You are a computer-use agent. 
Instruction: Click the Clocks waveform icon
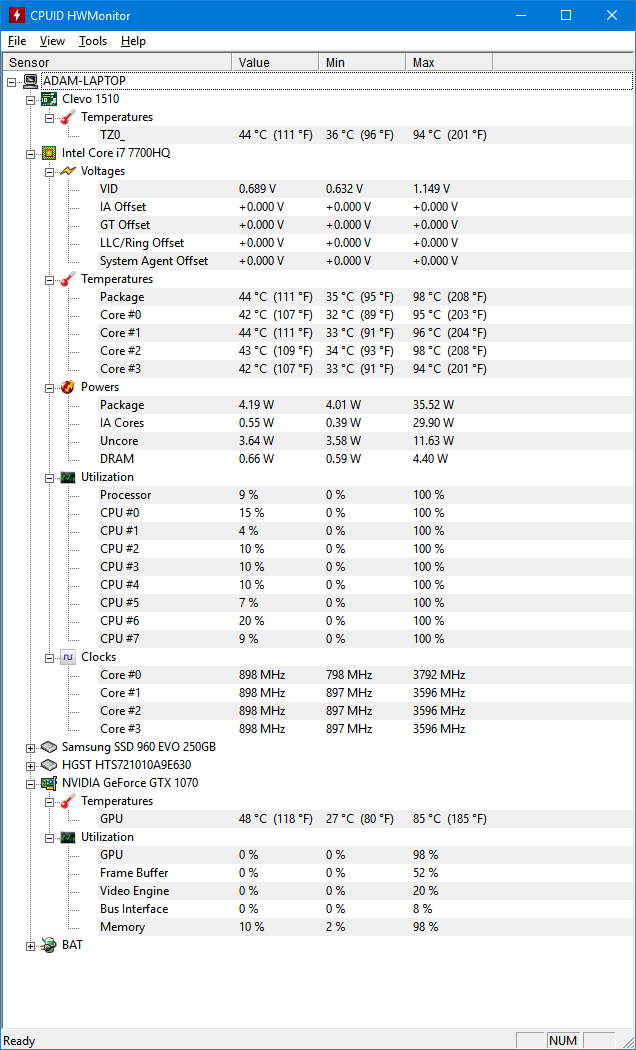(68, 657)
